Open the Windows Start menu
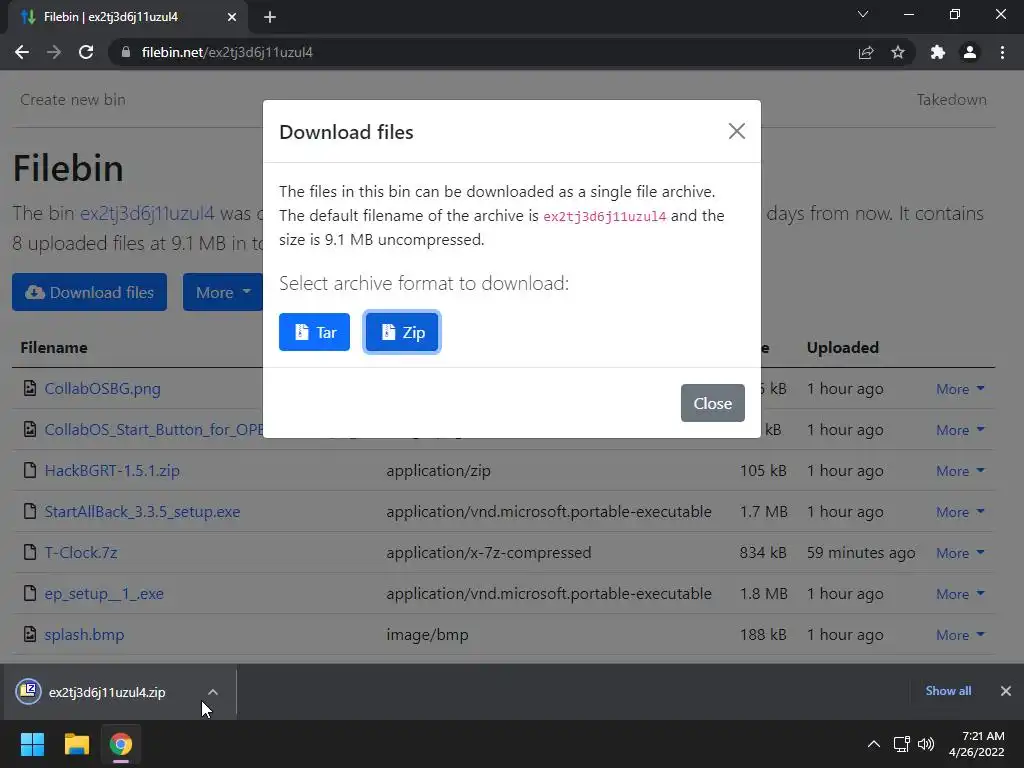The width and height of the screenshot is (1024, 768). click(32, 744)
